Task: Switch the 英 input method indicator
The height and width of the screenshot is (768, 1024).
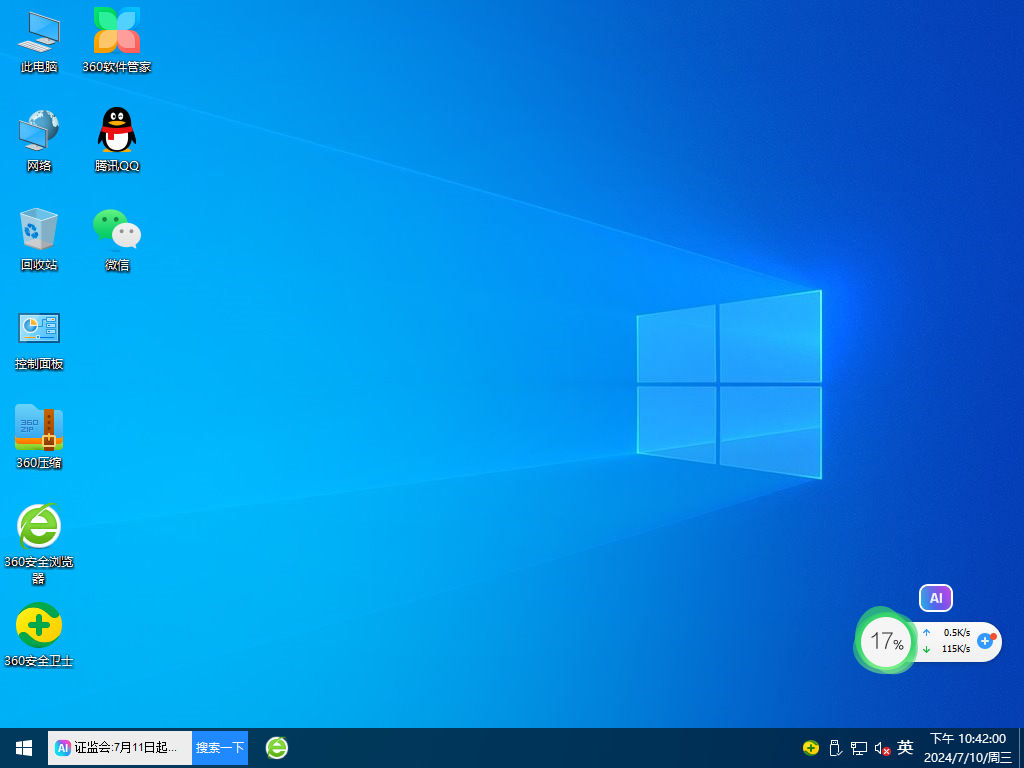Action: point(905,747)
